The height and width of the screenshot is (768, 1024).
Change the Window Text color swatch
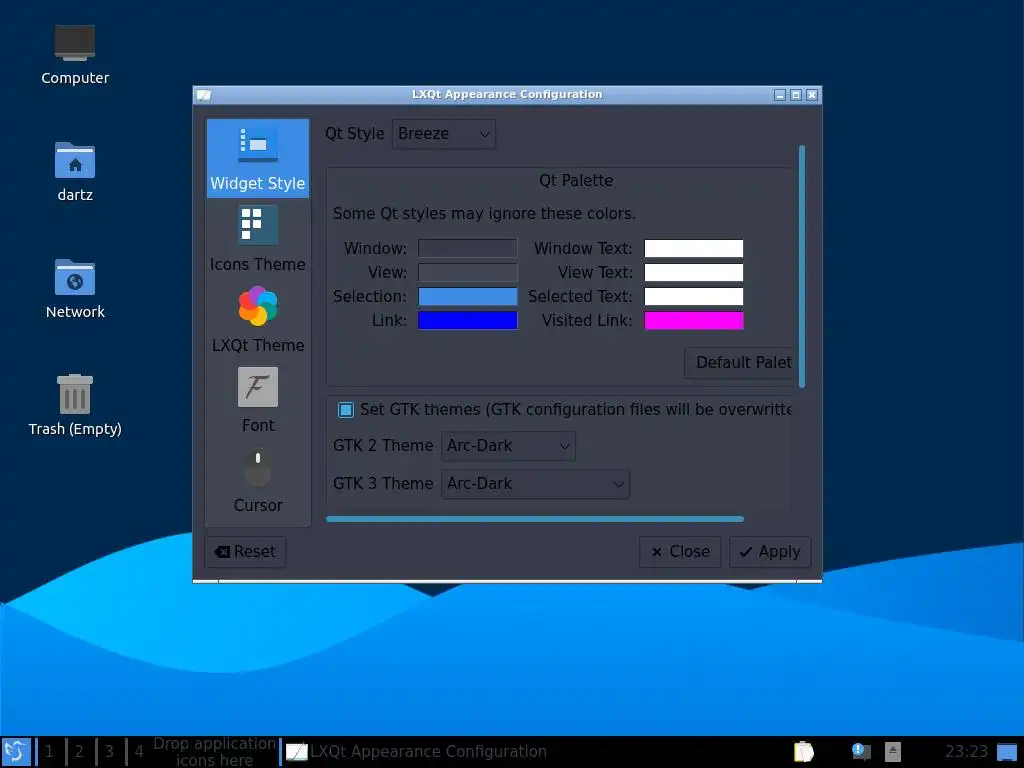tap(694, 248)
